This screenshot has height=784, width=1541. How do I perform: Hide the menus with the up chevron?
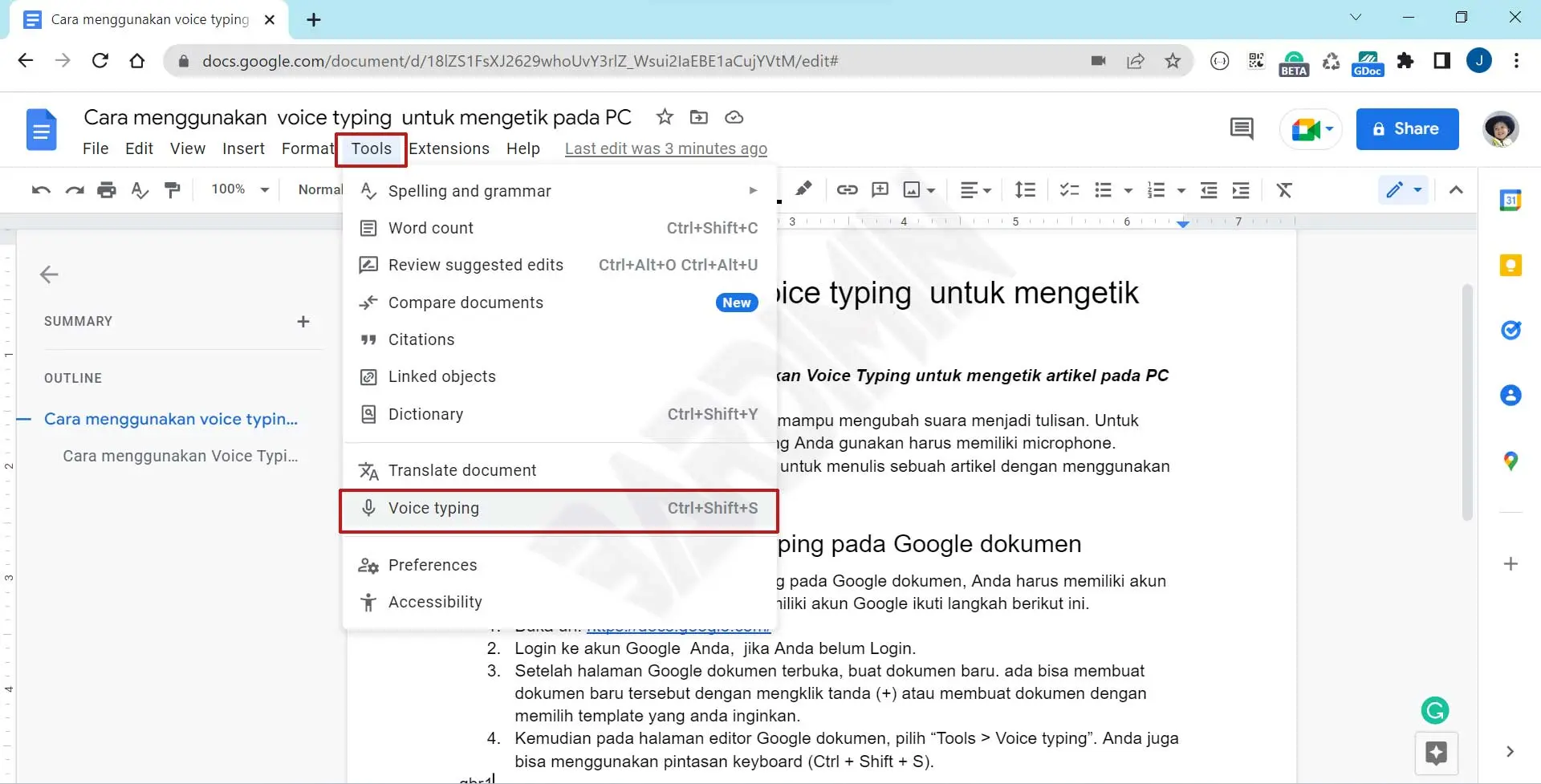coord(1456,190)
